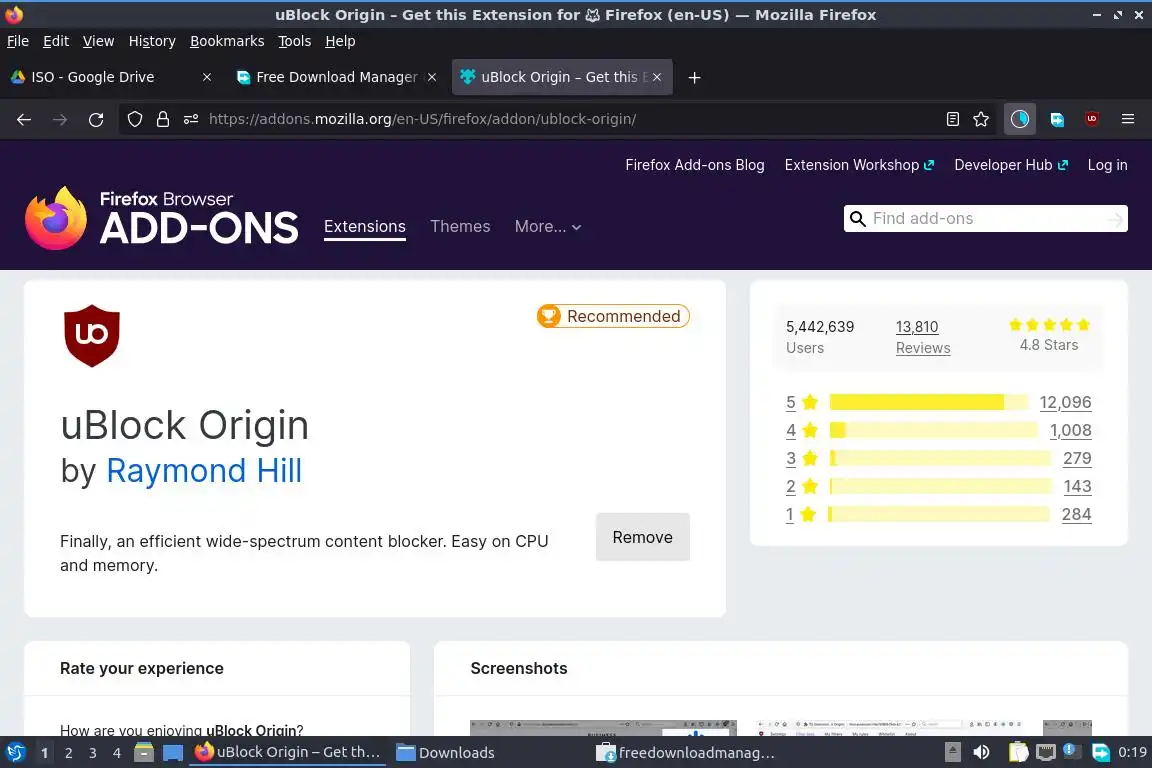
Task: Open the second screenshot thumbnail
Action: coord(889,728)
